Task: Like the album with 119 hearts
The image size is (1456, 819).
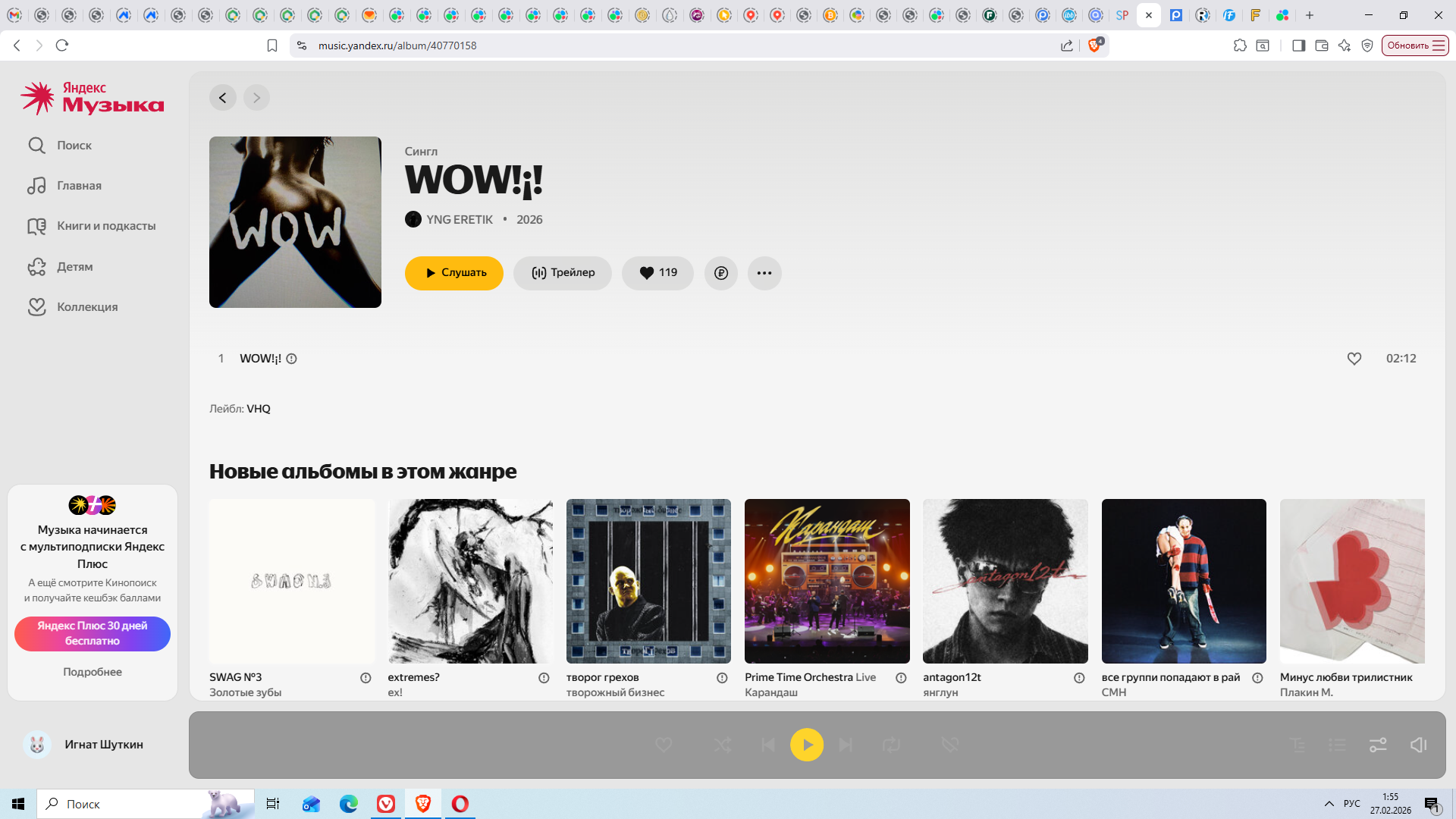Action: 657,273
